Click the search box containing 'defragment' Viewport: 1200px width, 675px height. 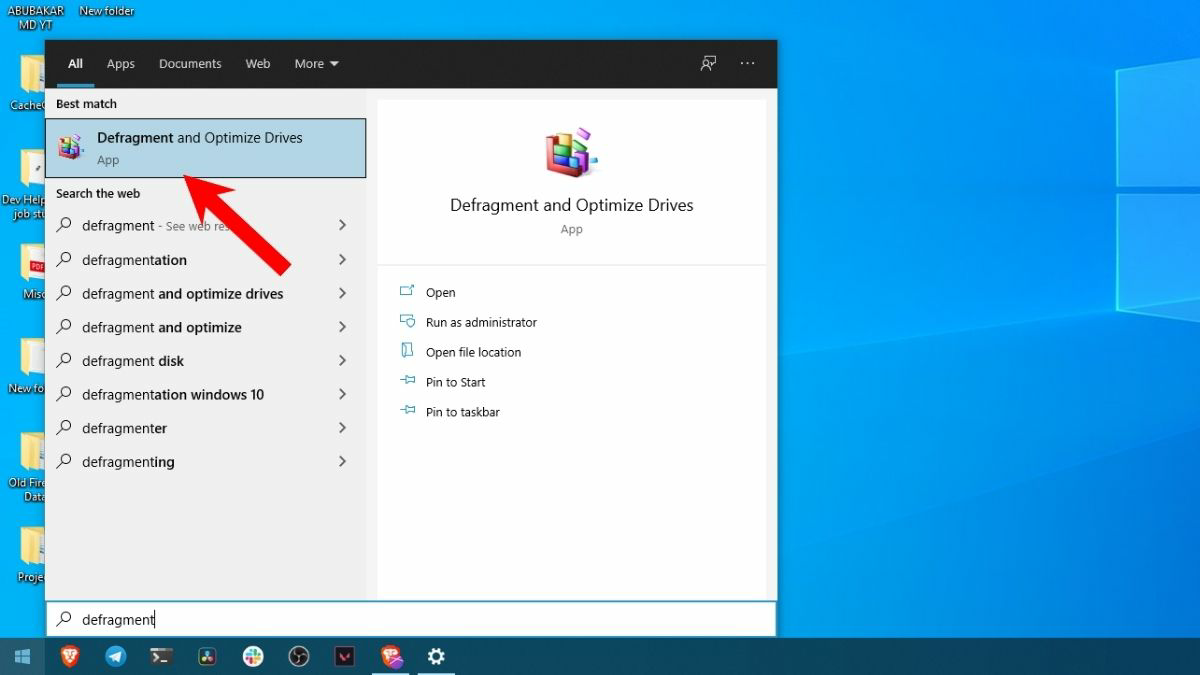click(411, 619)
